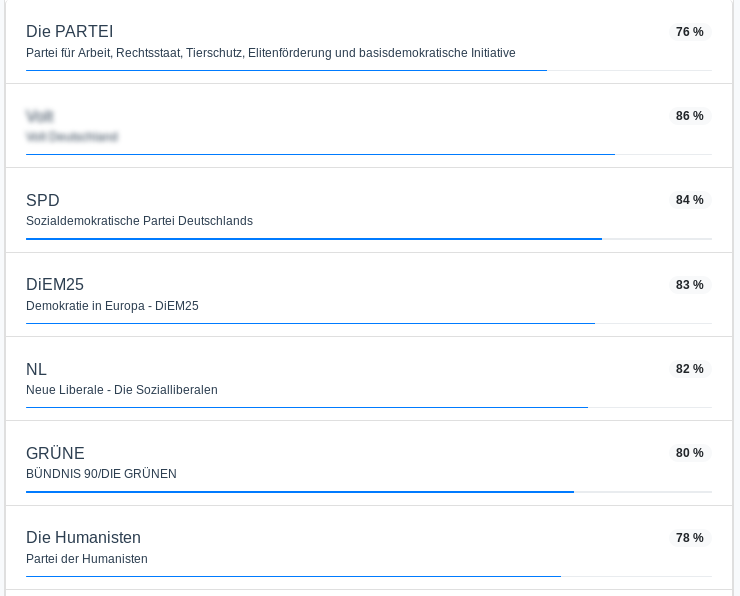
Task: Click the 76 % badge for Die PARTEI
Action: [x=690, y=32]
